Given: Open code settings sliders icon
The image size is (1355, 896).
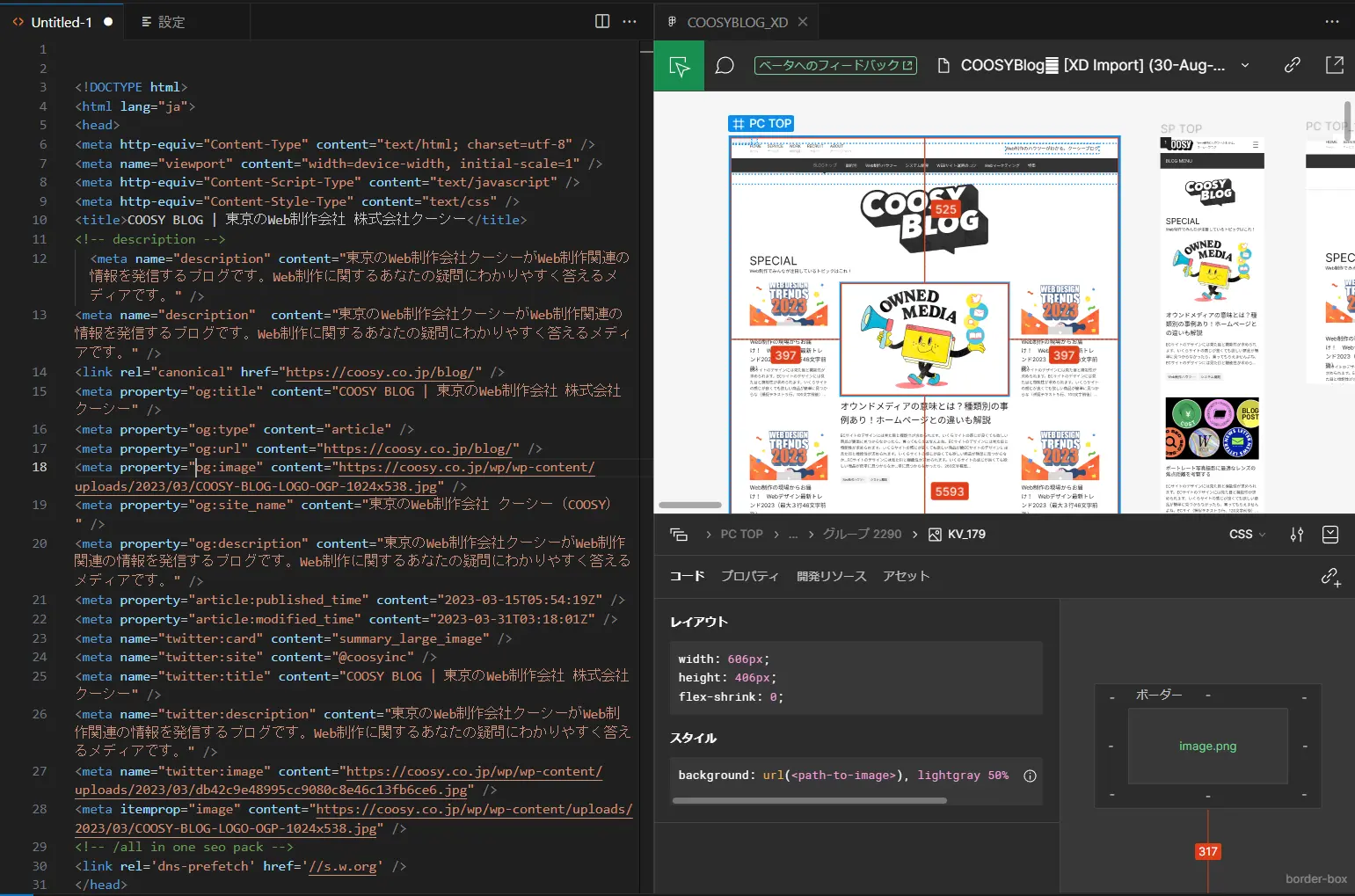Looking at the screenshot, I should tap(1296, 534).
